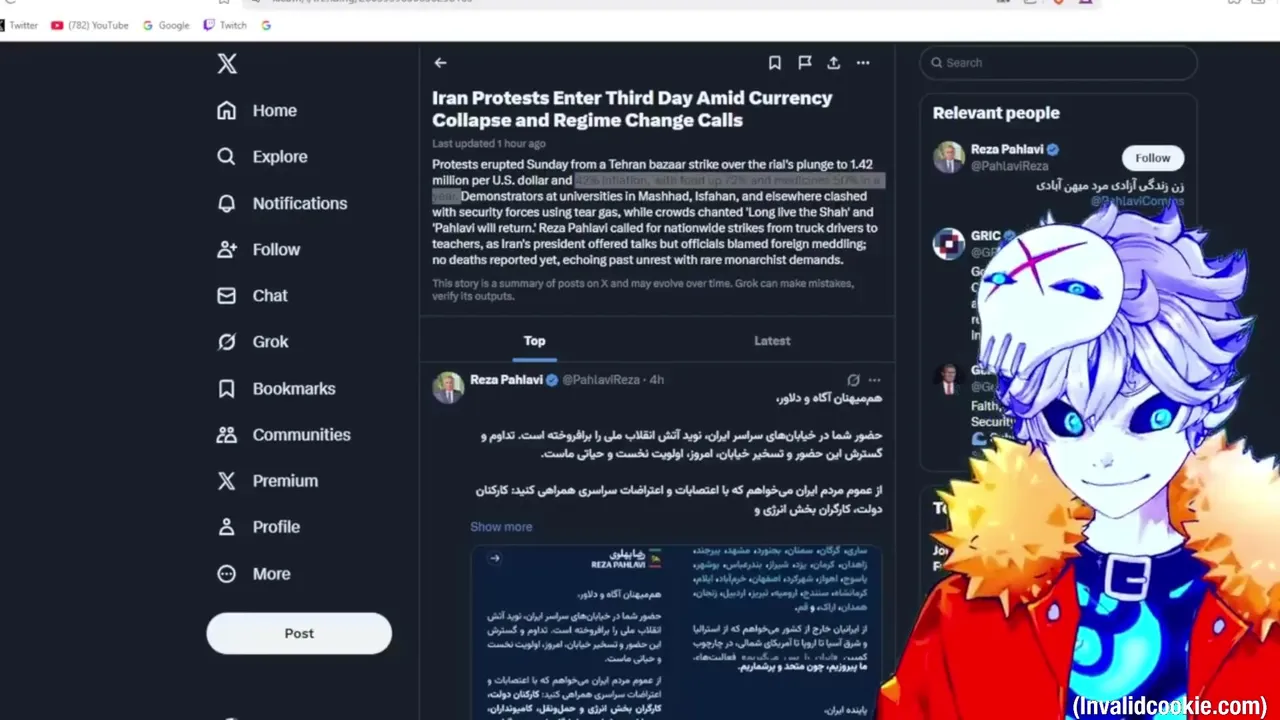
Task: Open three-dot menu on Reza Pahlavi's post
Action: click(x=875, y=380)
